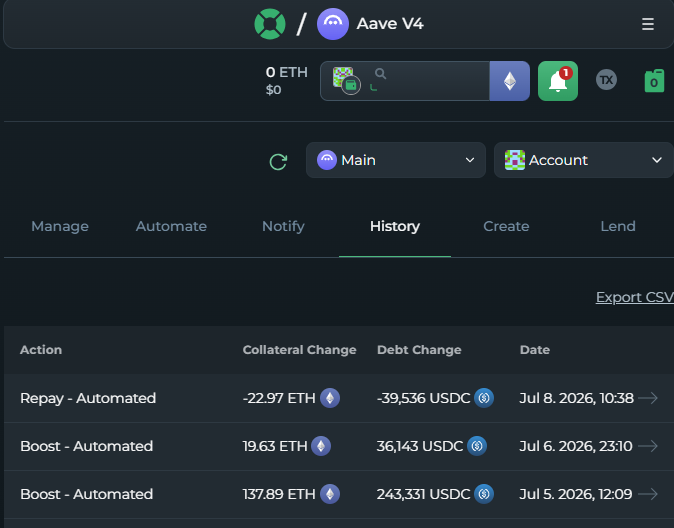This screenshot has width=674, height=528.
Task: Open arrow for Jul 6 Boost transaction
Action: click(x=648, y=446)
